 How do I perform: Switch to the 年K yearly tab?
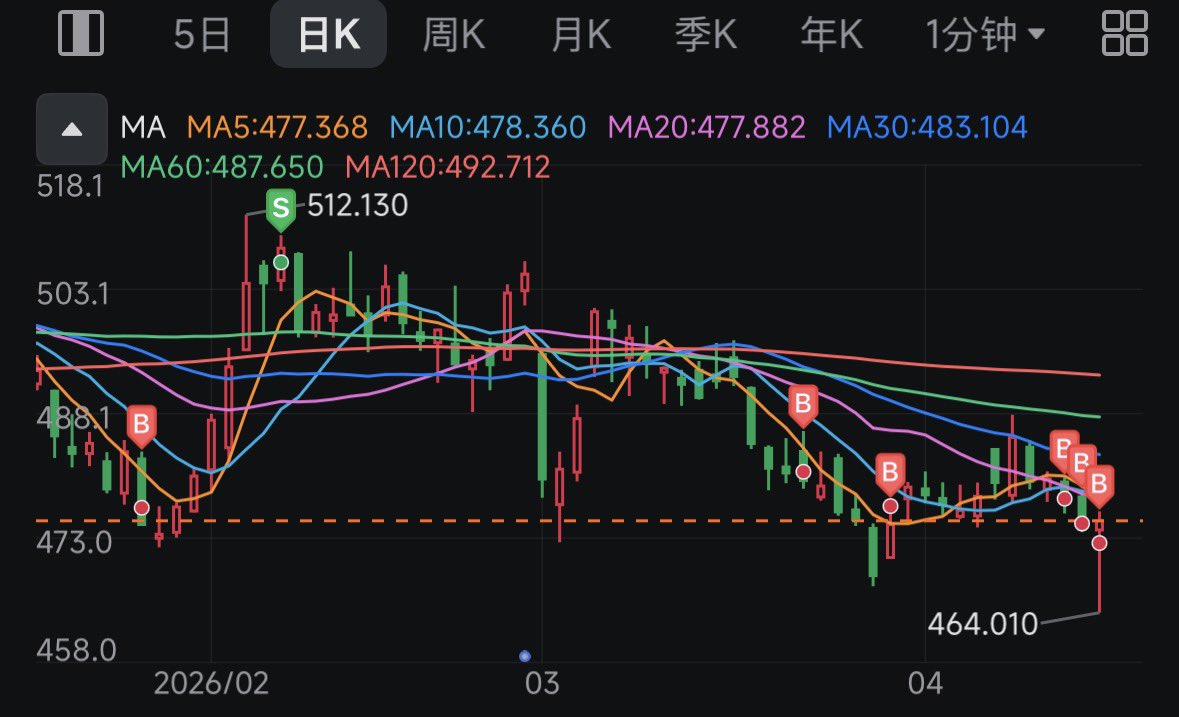tap(831, 35)
